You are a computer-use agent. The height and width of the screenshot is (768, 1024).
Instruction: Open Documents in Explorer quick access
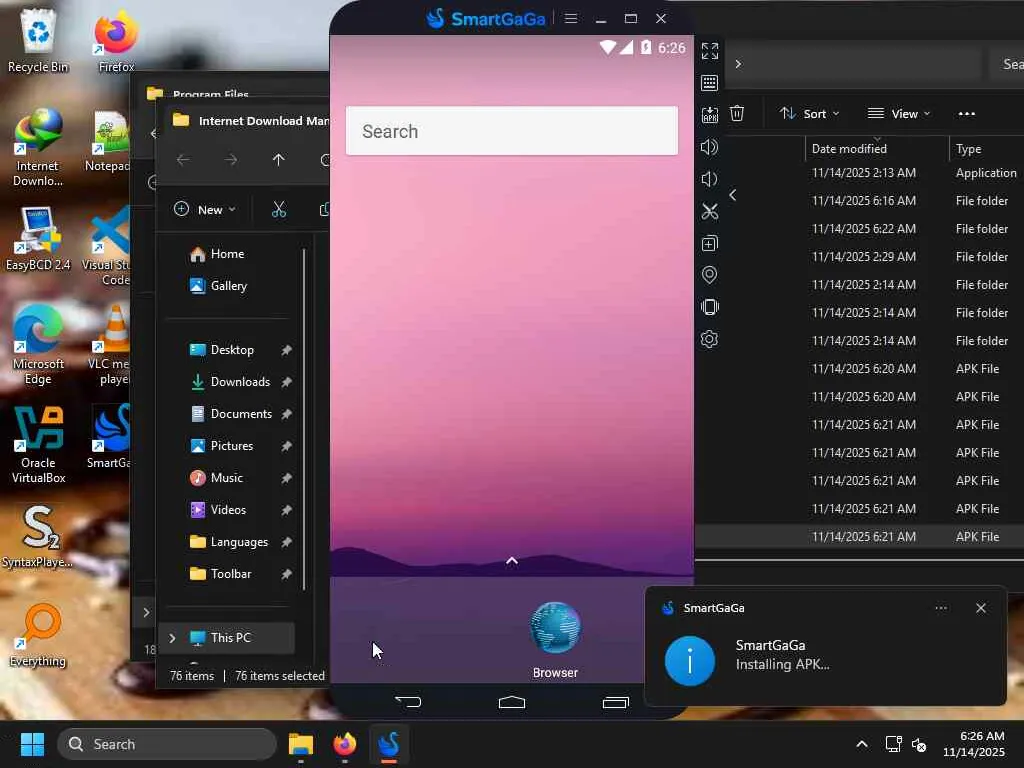click(240, 414)
